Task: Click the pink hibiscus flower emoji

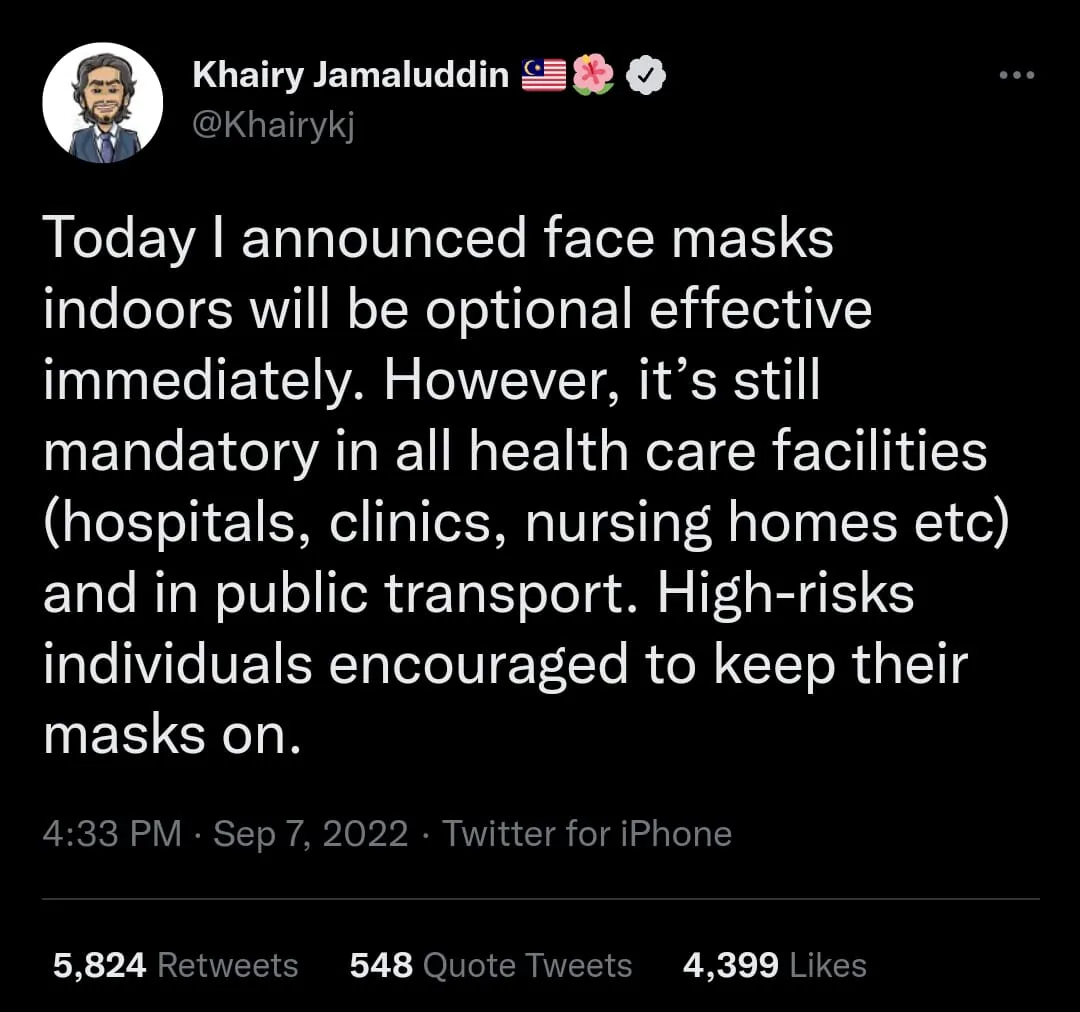Action: tap(593, 76)
